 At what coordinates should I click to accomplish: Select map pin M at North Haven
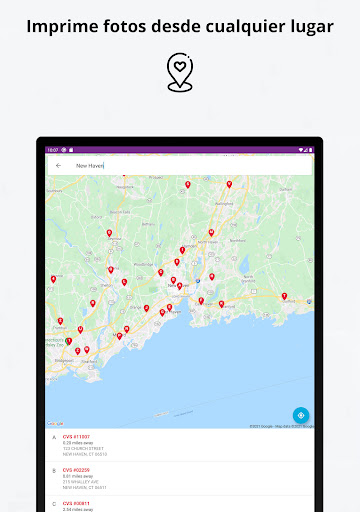coord(211,233)
